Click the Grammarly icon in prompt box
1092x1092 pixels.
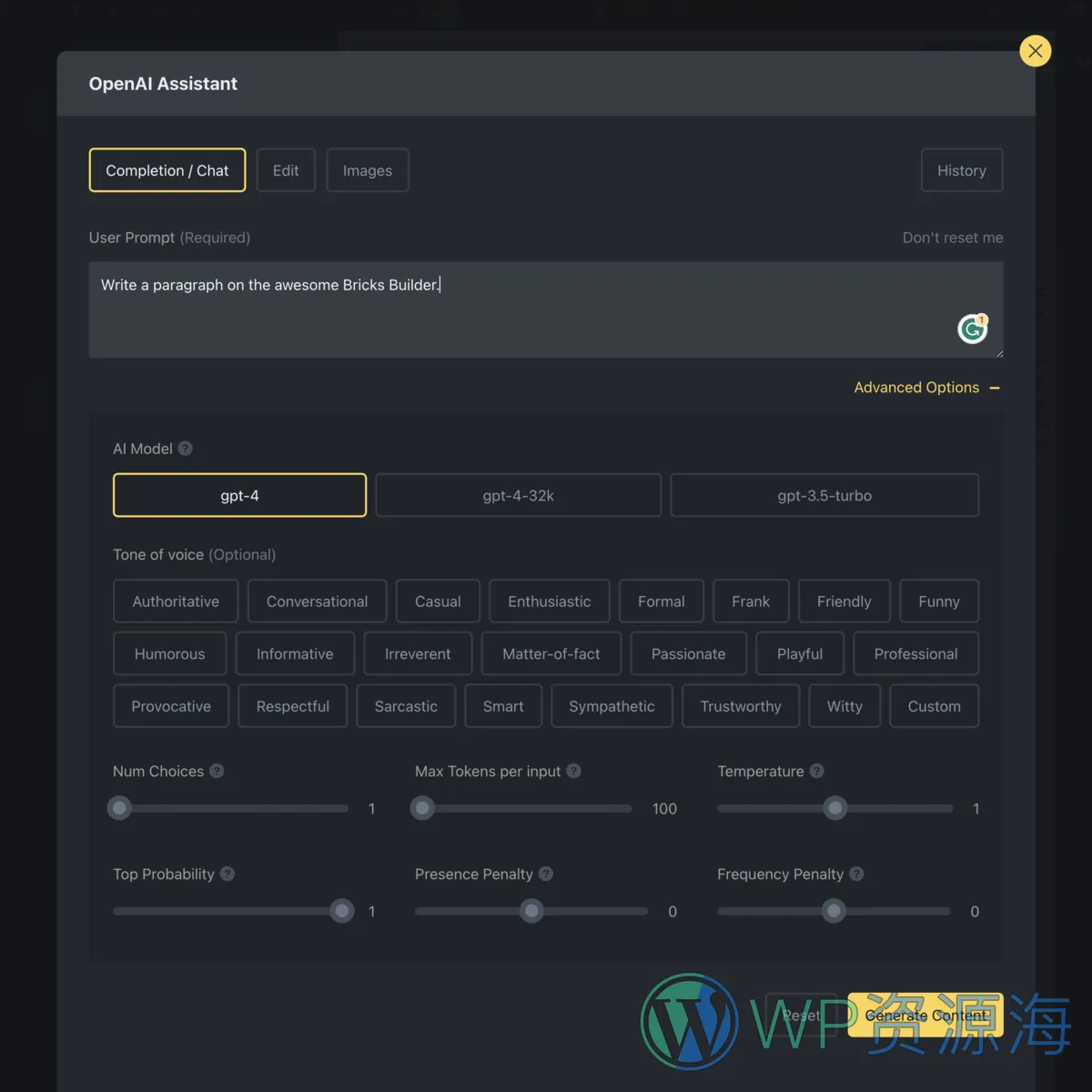pyautogui.click(x=973, y=328)
